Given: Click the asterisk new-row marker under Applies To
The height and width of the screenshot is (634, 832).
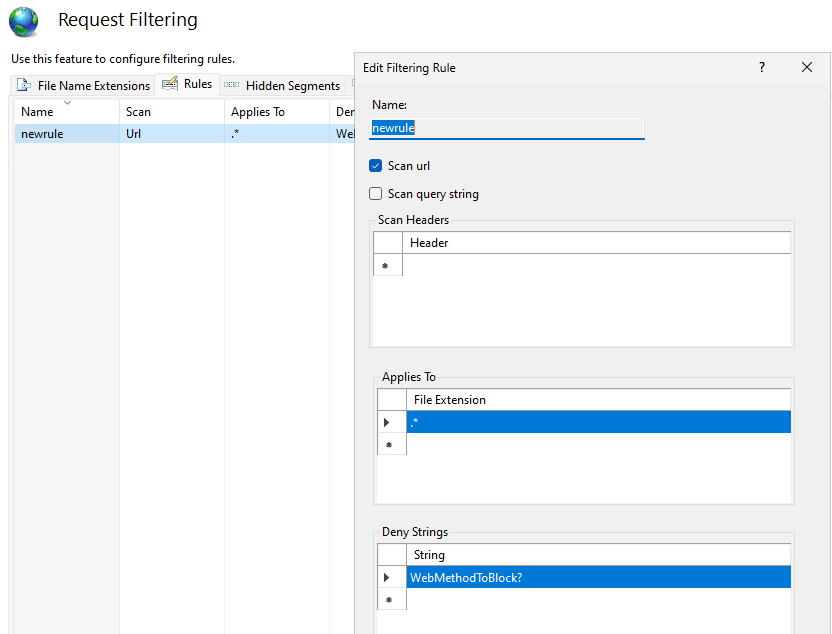Looking at the screenshot, I should pyautogui.click(x=388, y=443).
